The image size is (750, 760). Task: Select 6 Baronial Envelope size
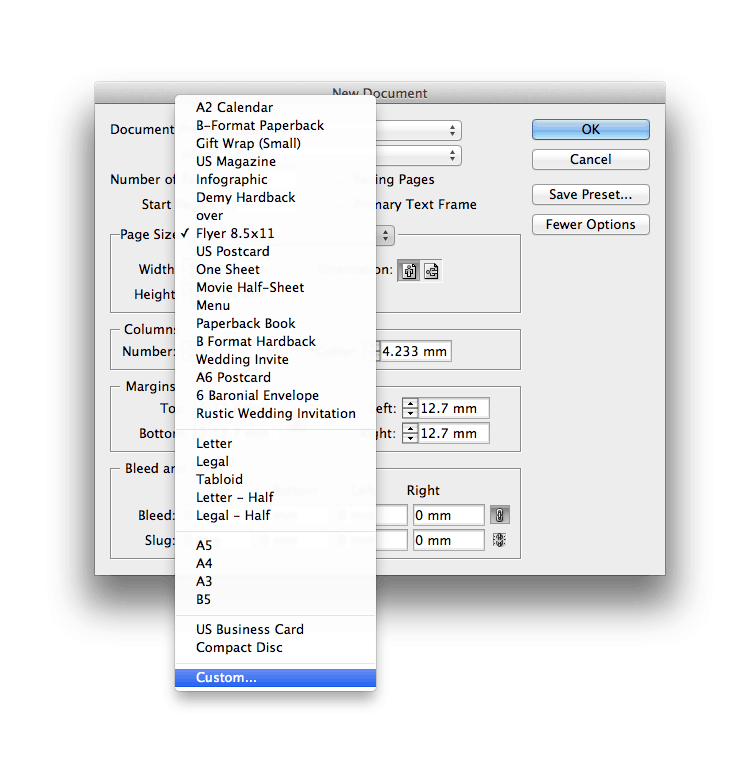[275, 396]
